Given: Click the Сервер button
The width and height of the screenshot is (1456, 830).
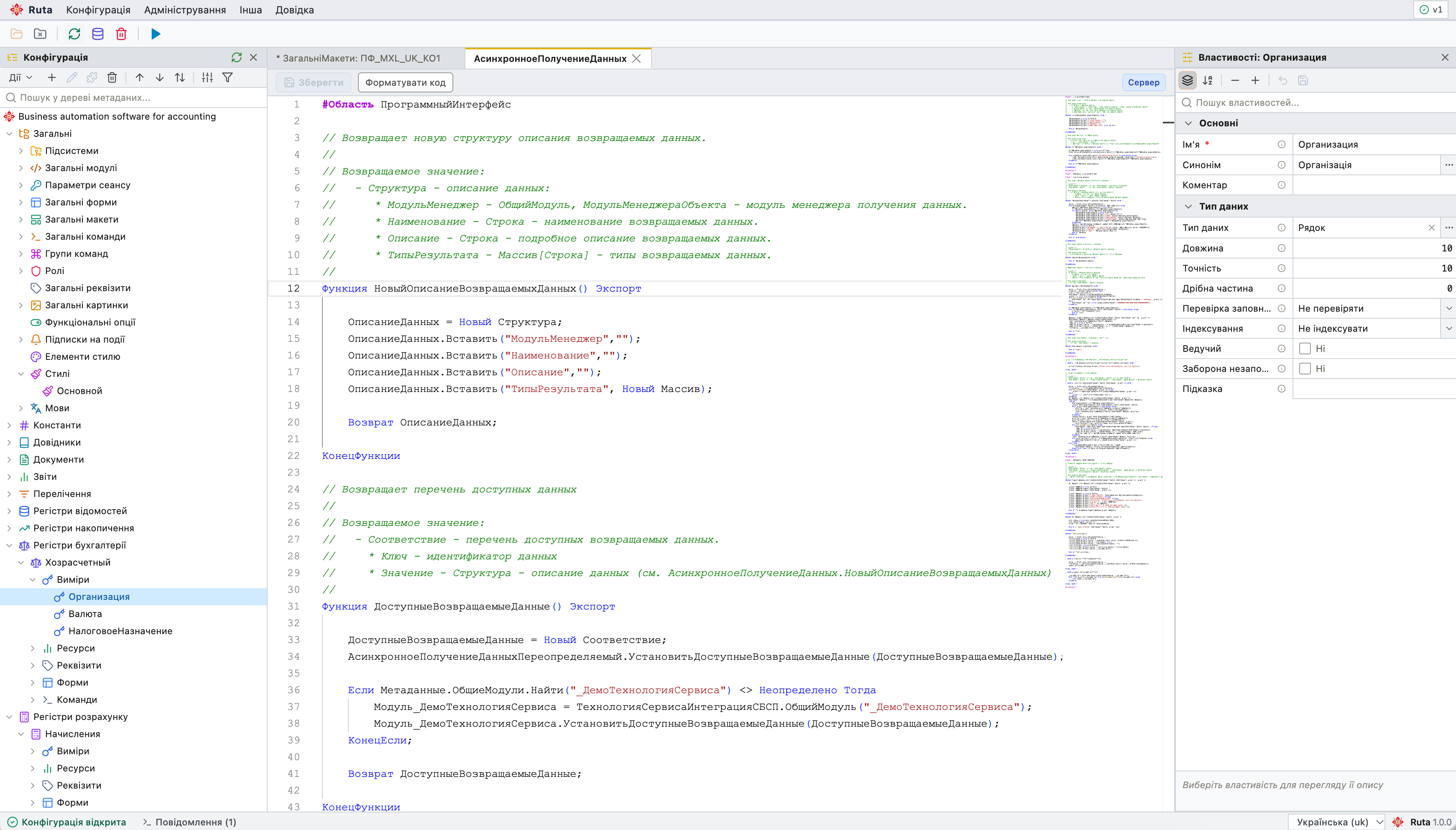Looking at the screenshot, I should [x=1143, y=83].
